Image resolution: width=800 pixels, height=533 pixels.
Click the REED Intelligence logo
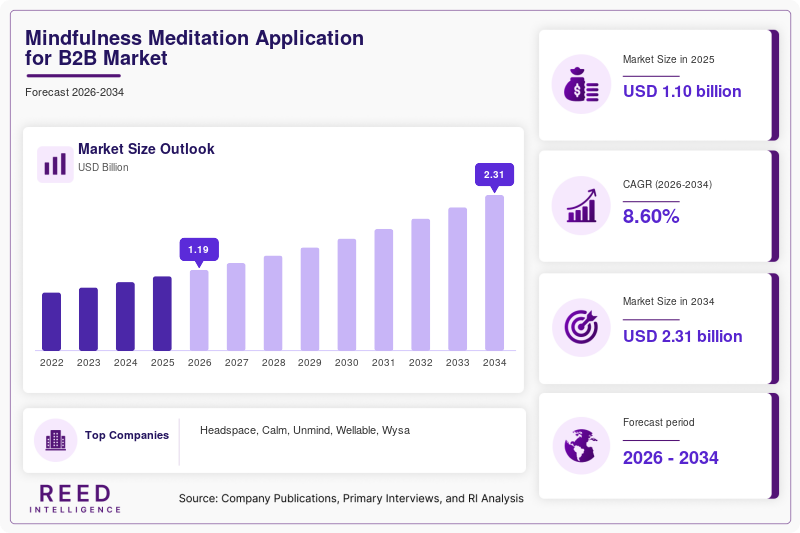75,498
